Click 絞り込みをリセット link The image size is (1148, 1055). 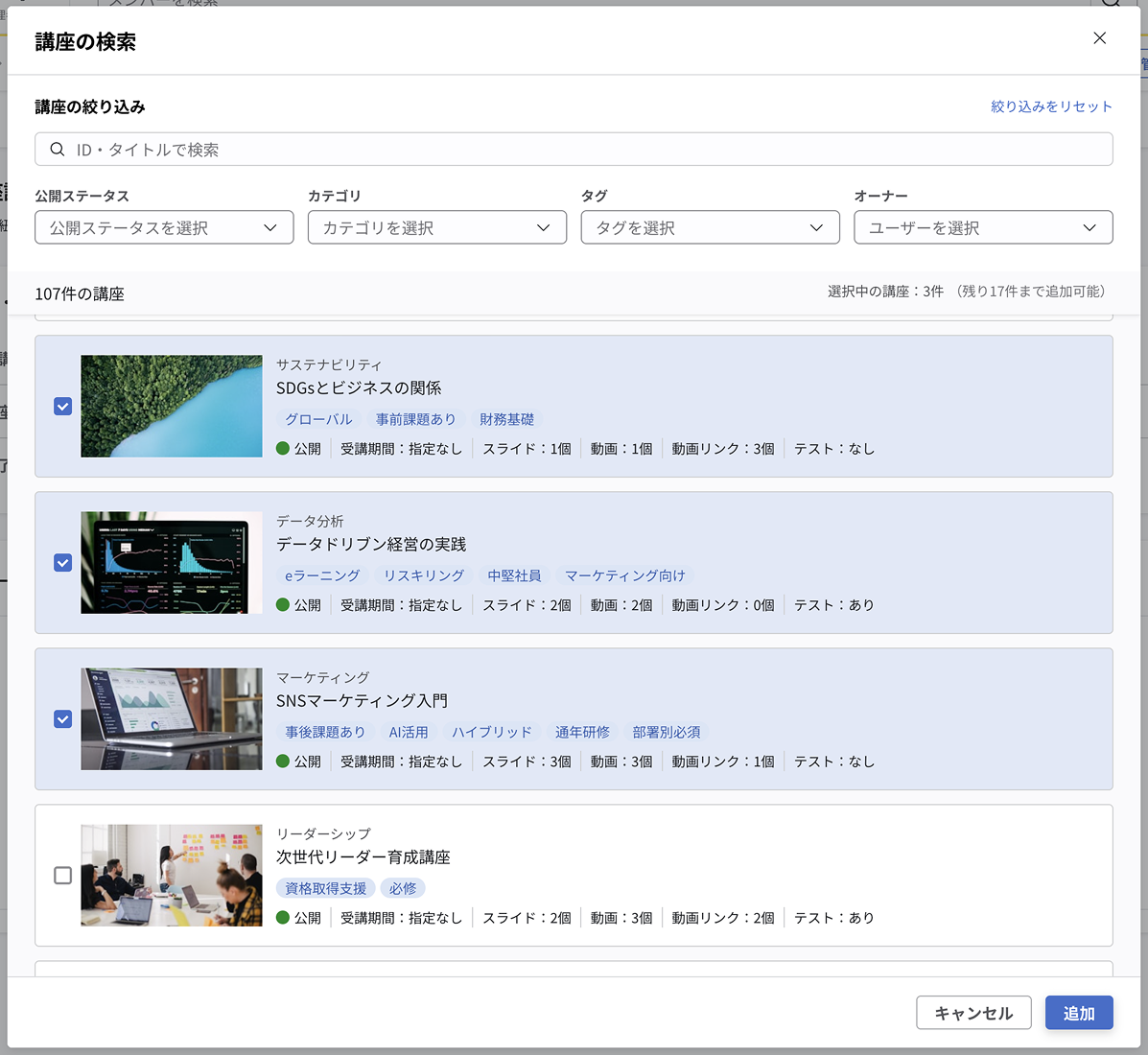click(1050, 106)
